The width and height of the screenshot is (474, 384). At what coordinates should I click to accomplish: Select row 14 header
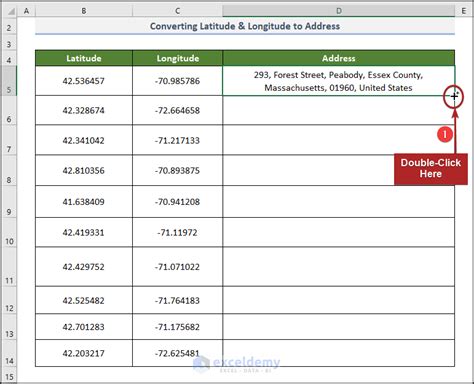pyautogui.click(x=9, y=354)
